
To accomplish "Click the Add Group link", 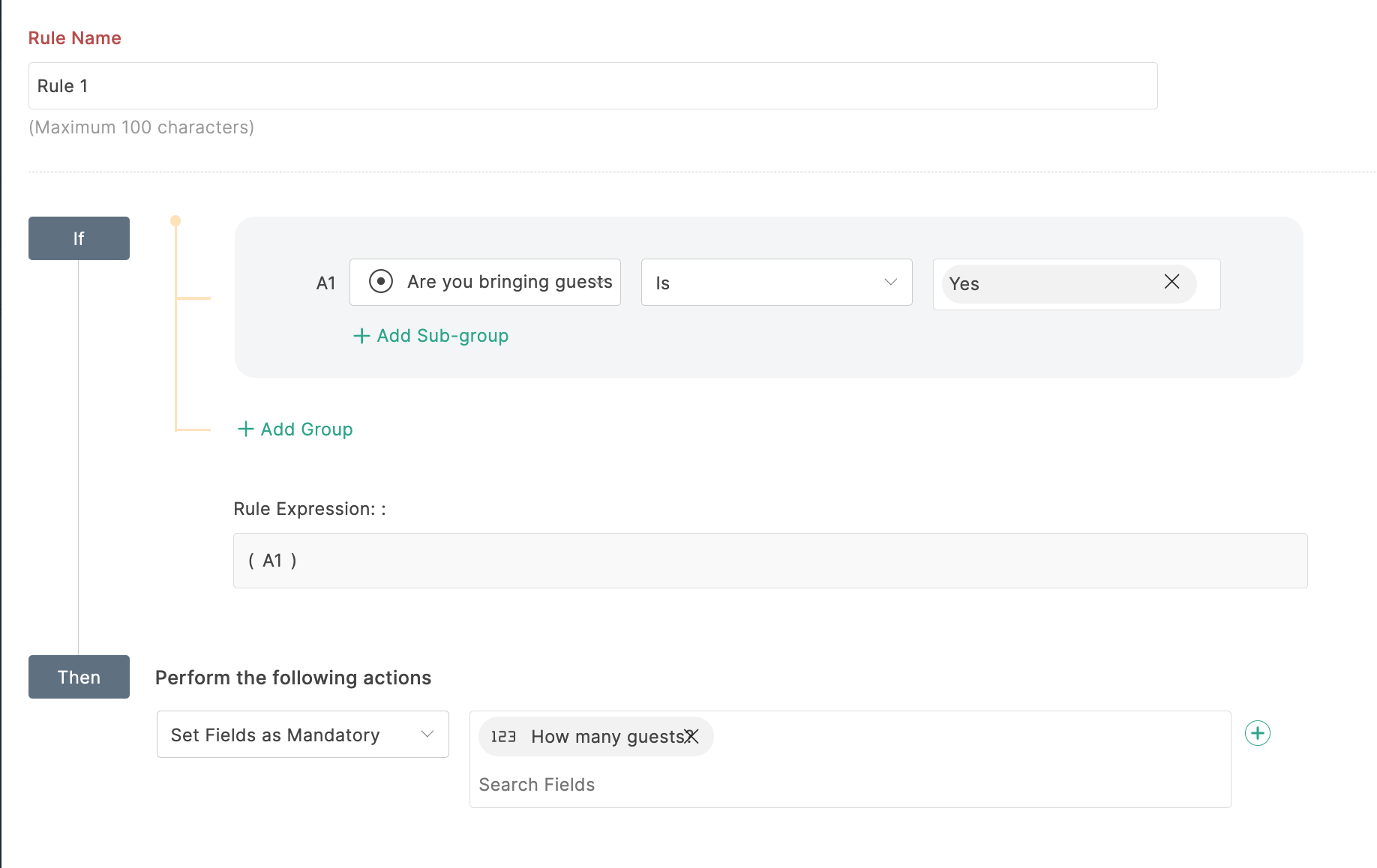I will 306,430.
